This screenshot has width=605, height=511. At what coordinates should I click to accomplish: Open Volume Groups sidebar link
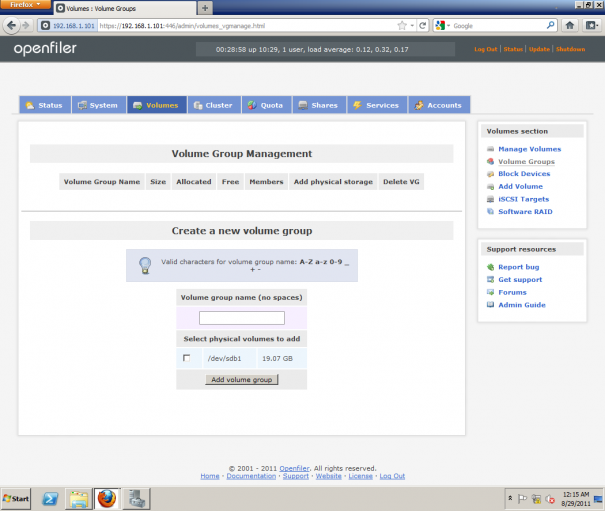coord(526,161)
